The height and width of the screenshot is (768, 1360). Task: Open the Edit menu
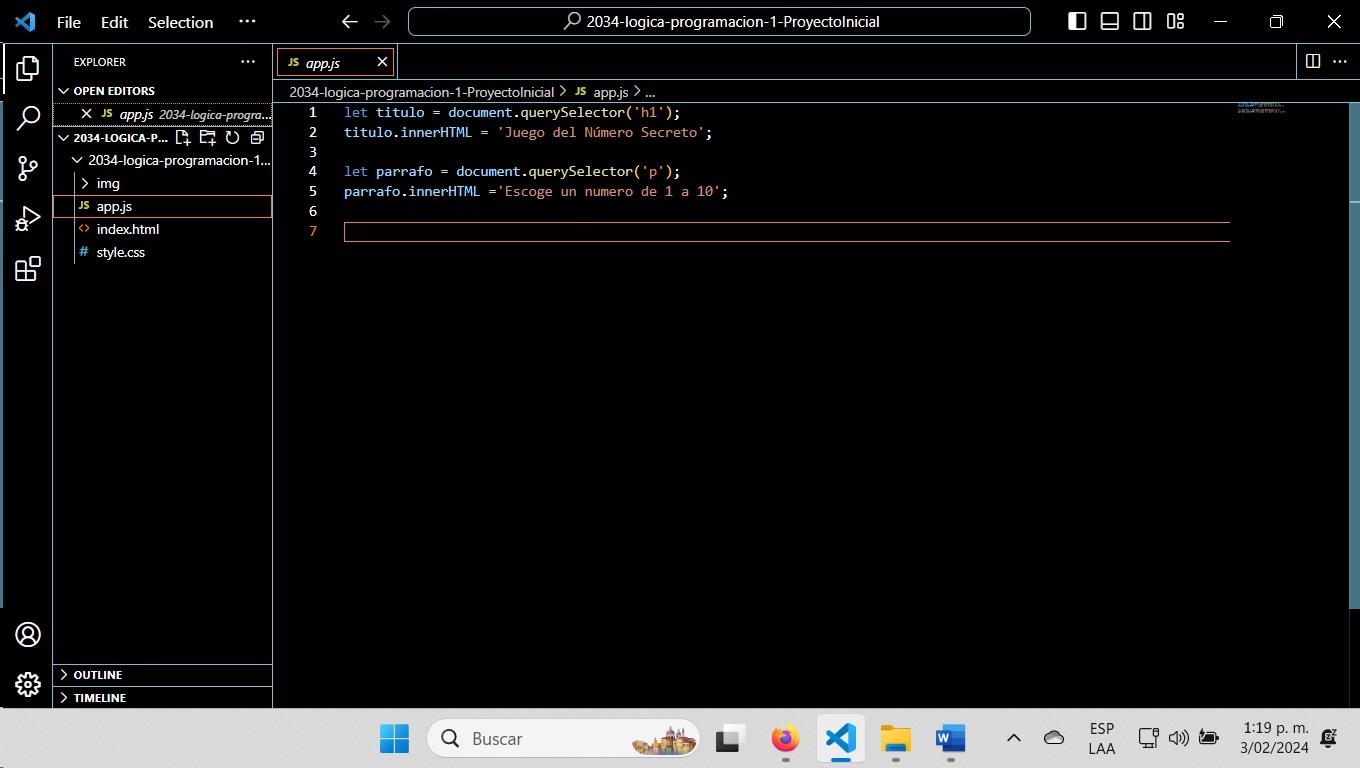click(115, 22)
